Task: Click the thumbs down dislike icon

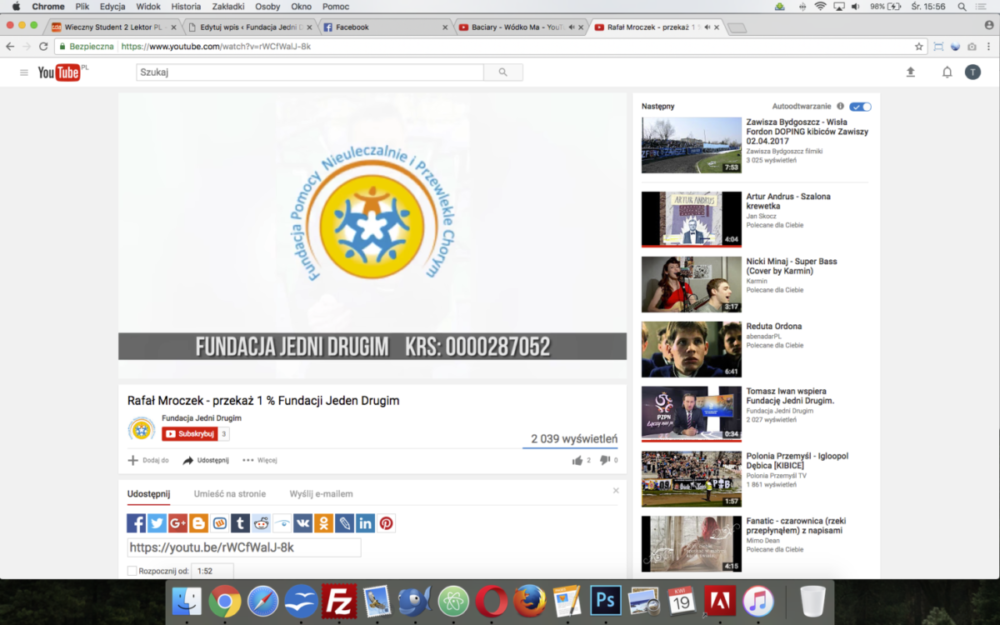Action: click(605, 460)
